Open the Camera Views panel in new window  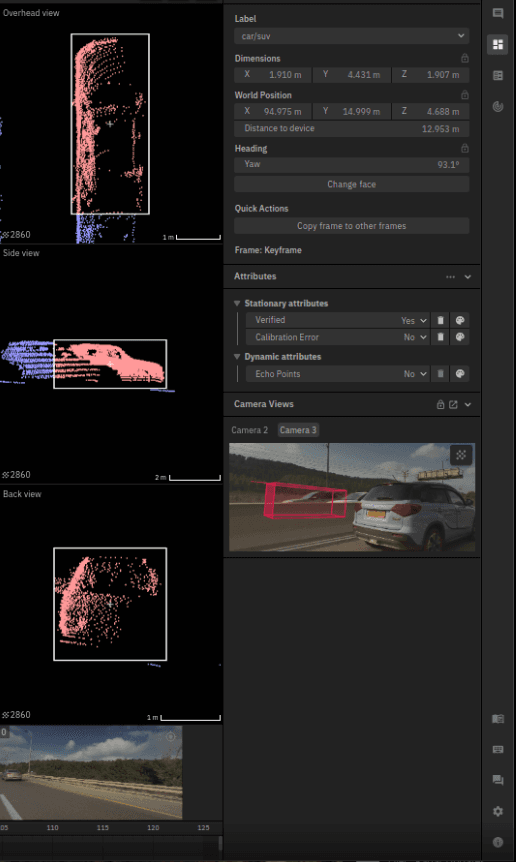[x=453, y=405]
